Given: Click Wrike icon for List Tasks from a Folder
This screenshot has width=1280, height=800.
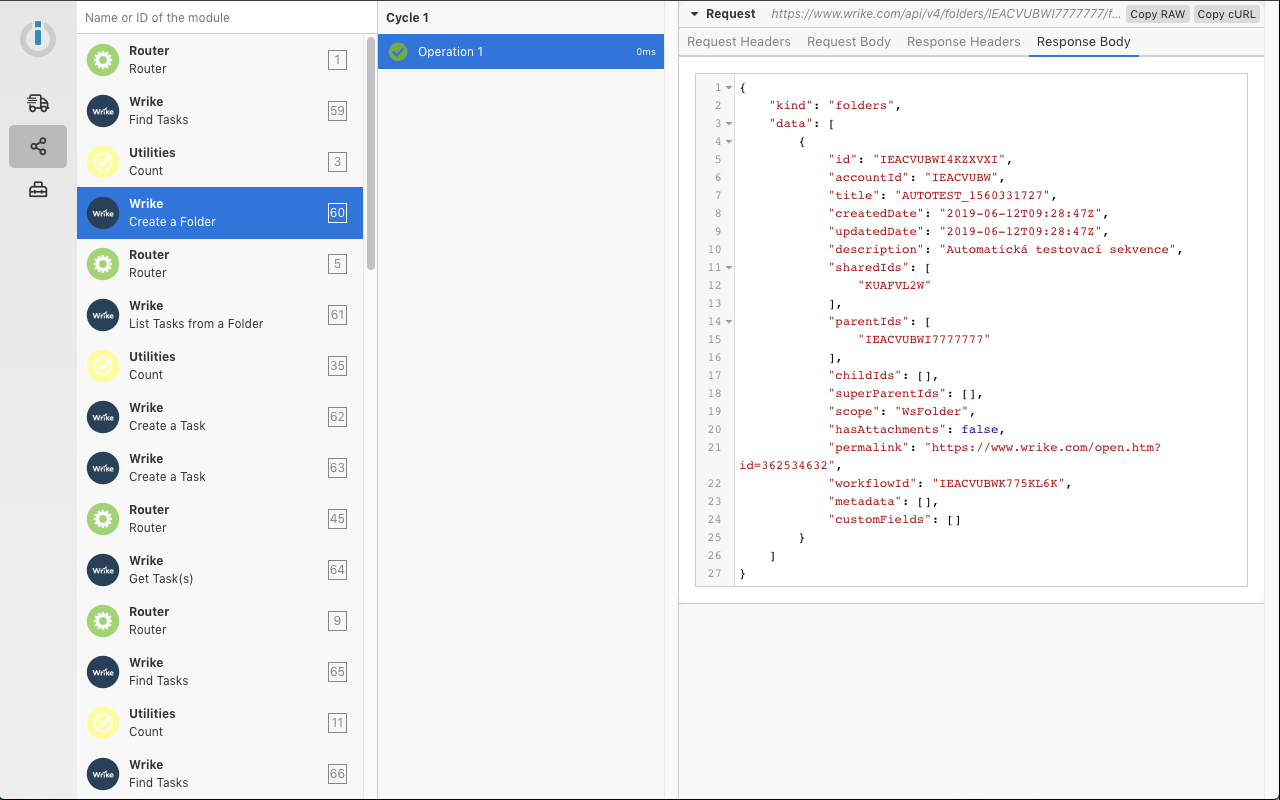Looking at the screenshot, I should click(103, 315).
